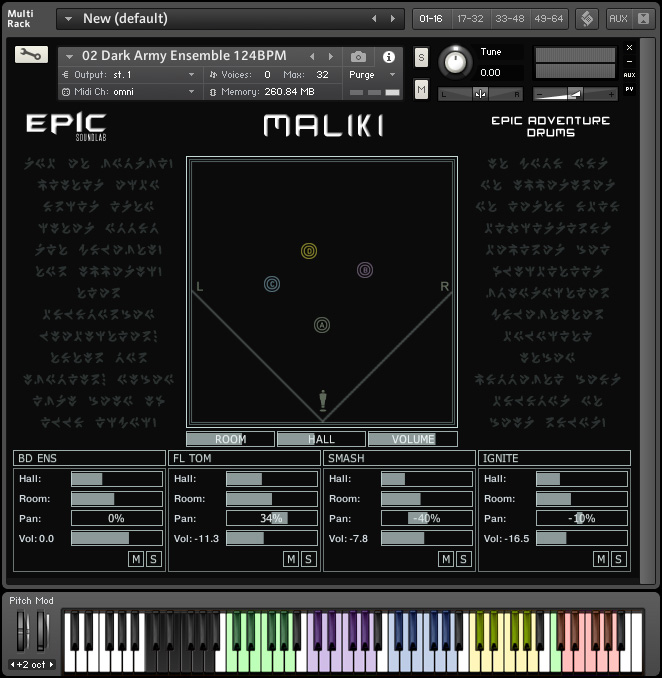662x678 pixels.
Task: Show small AUX button on instrument
Action: point(630,75)
